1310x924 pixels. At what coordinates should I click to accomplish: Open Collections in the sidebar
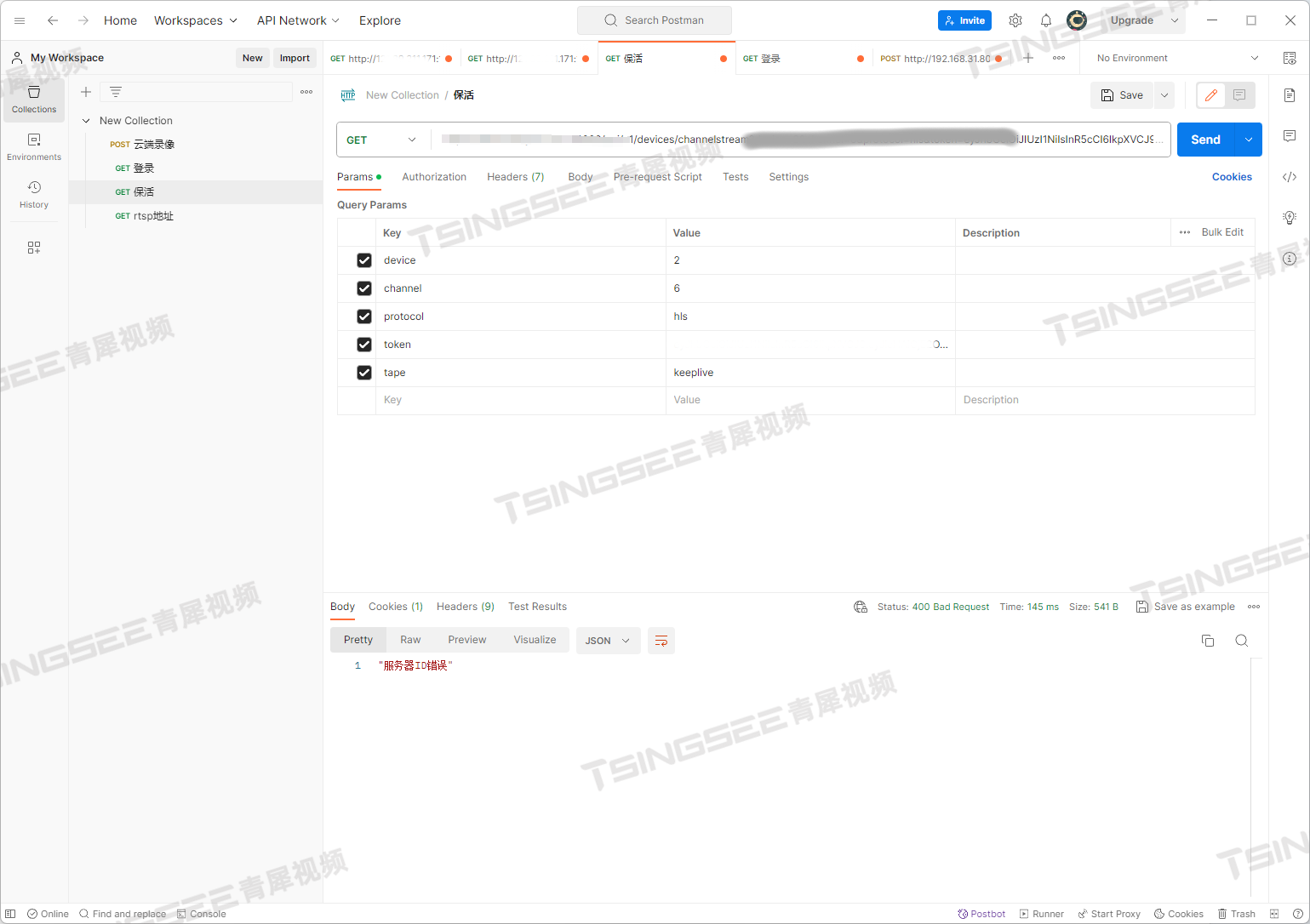pyautogui.click(x=34, y=100)
